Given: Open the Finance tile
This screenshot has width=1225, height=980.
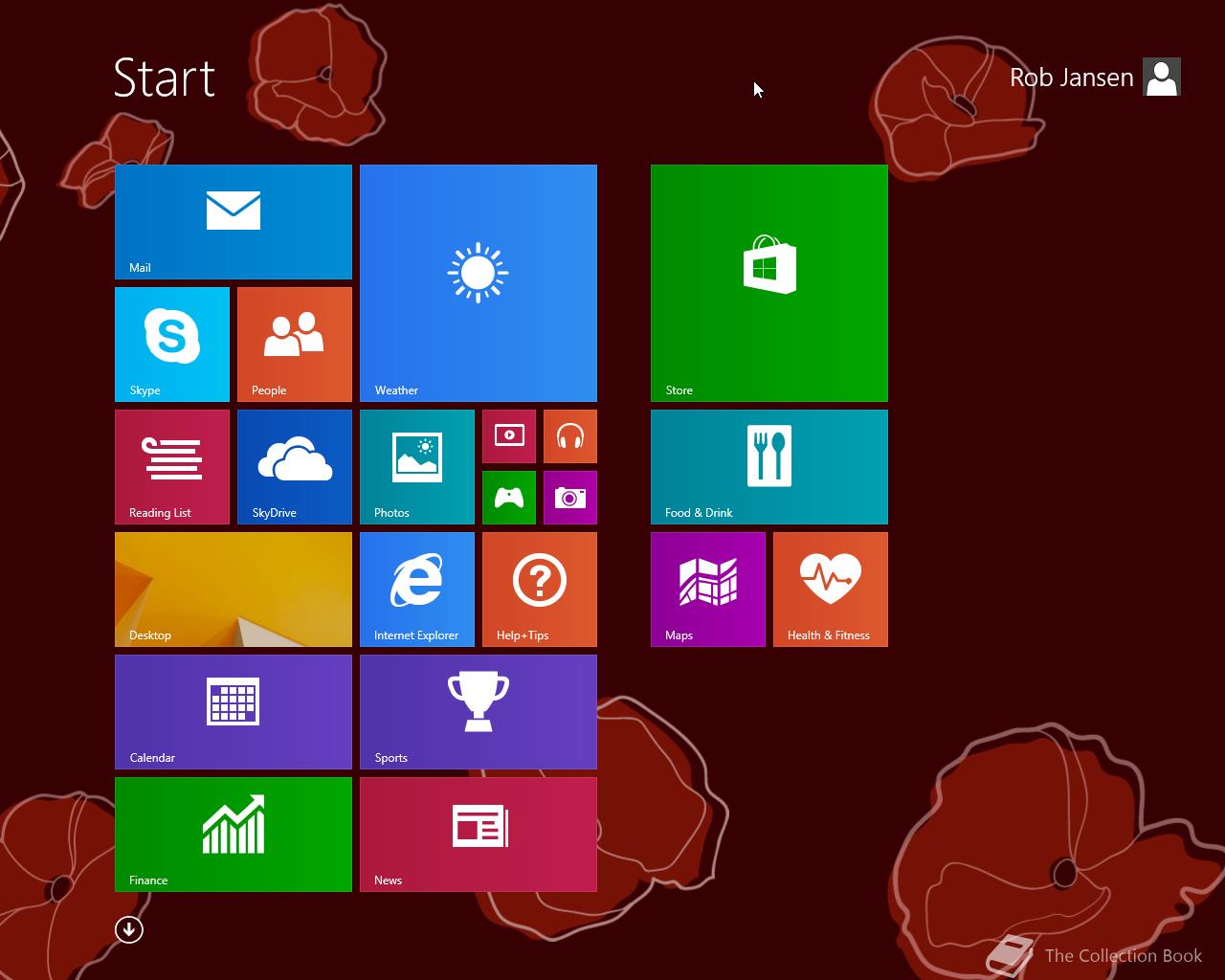Looking at the screenshot, I should tap(234, 835).
